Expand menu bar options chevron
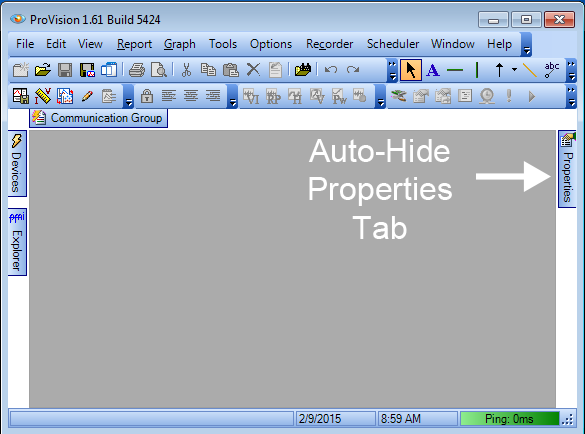585x434 pixels. 526,44
